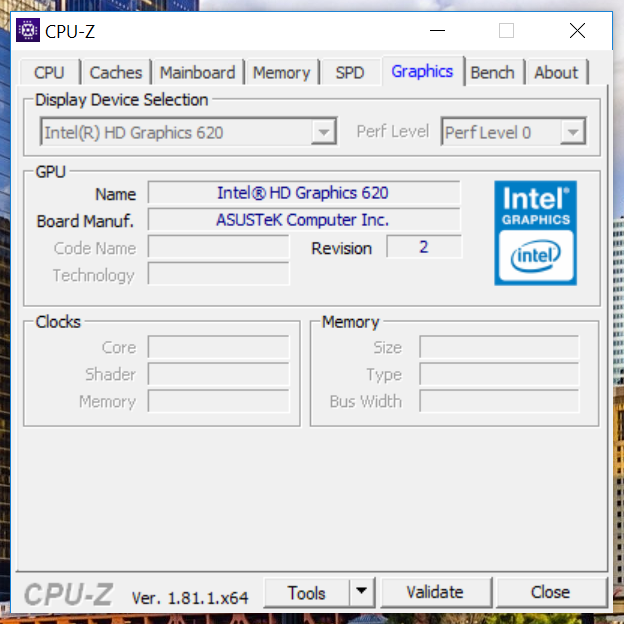This screenshot has width=624, height=624.
Task: Click the Revision value field
Action: (x=424, y=247)
